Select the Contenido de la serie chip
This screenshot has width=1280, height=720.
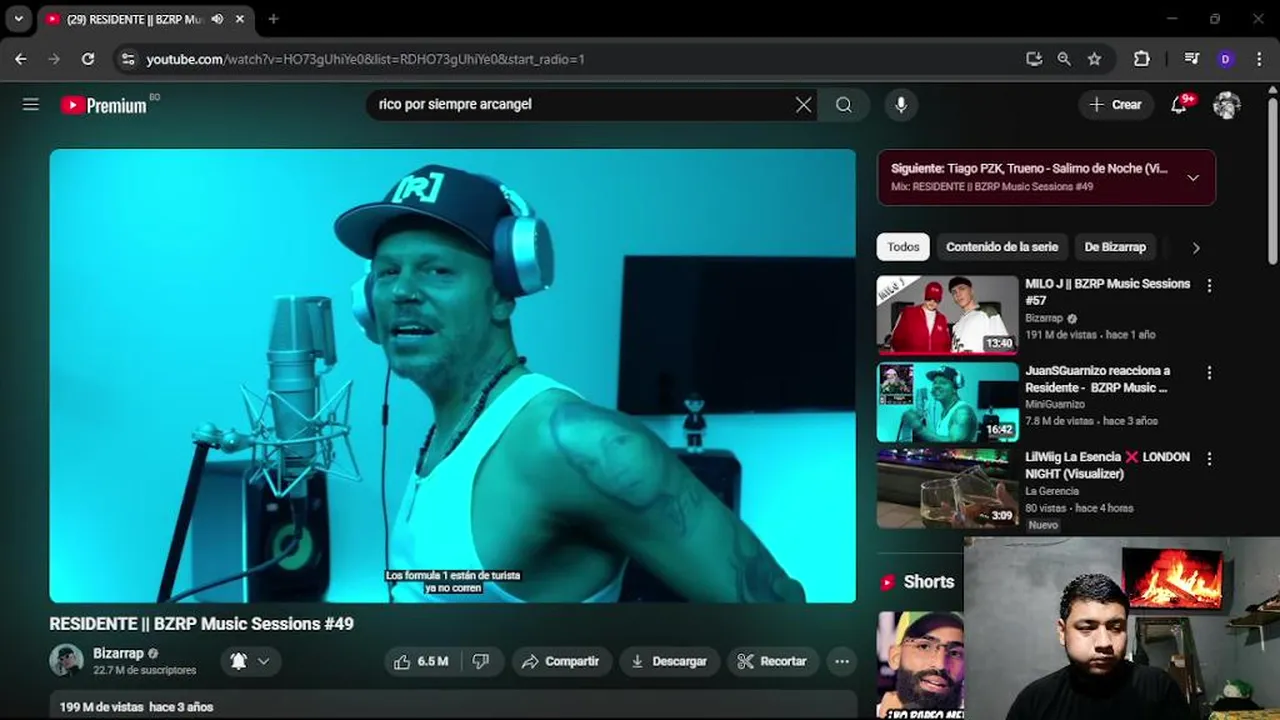pos(1002,247)
